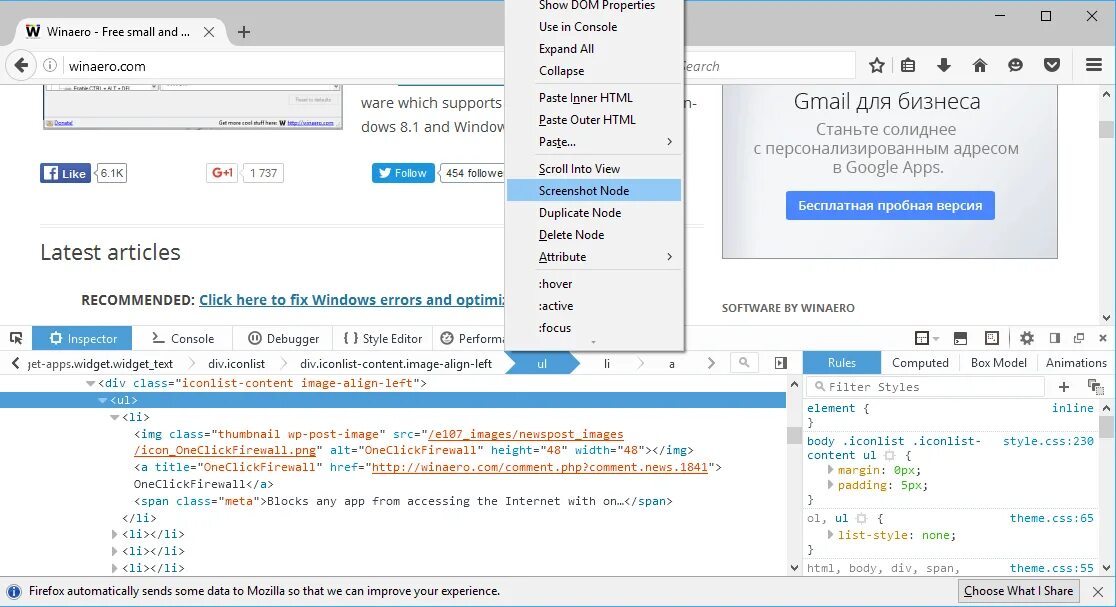Expand the margin property in Rules
The height and width of the screenshot is (607, 1116).
tap(830, 470)
